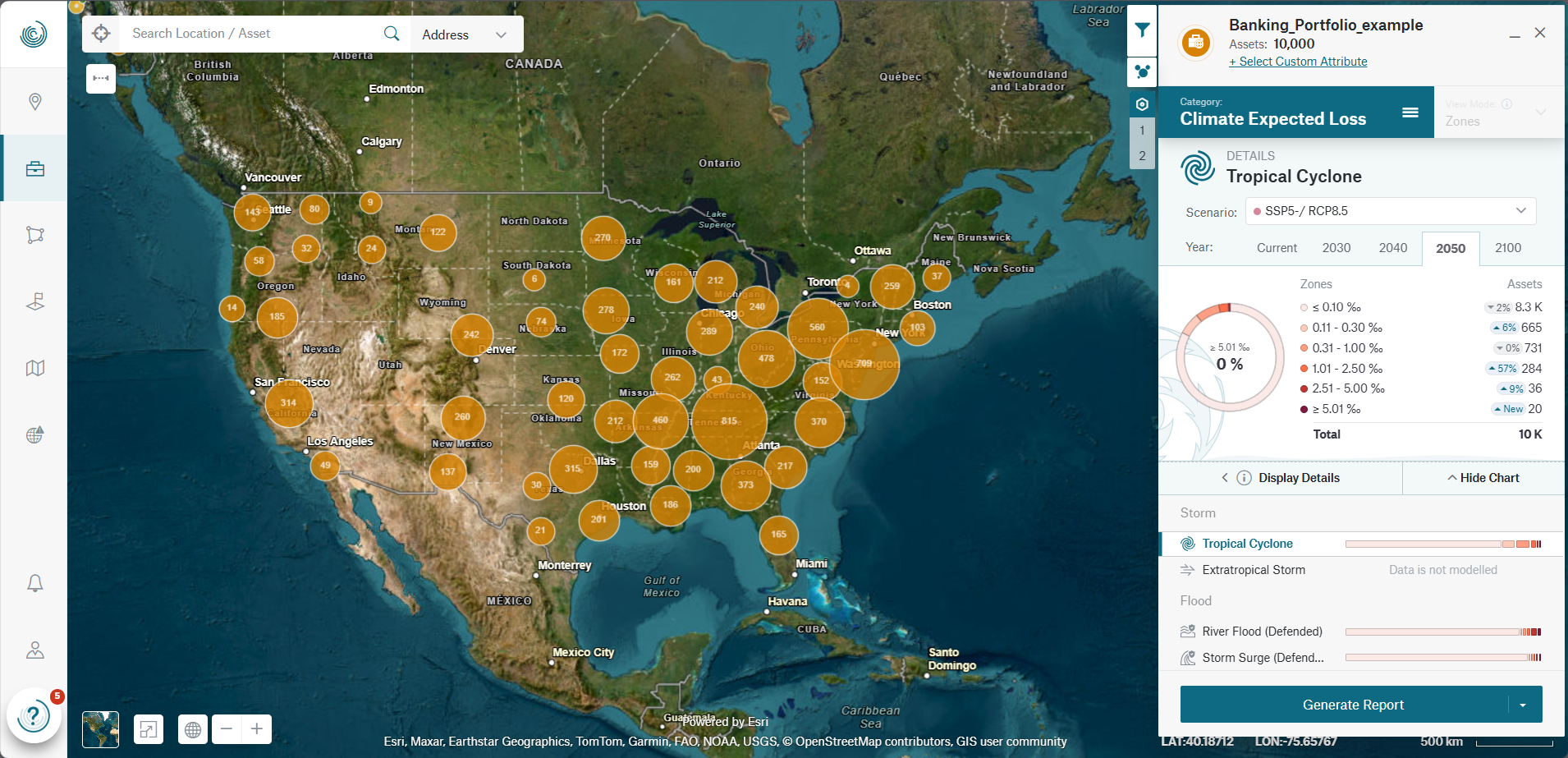Select the Storm Surge (Defended) hazard
The height and width of the screenshot is (758, 1568).
[1261, 657]
